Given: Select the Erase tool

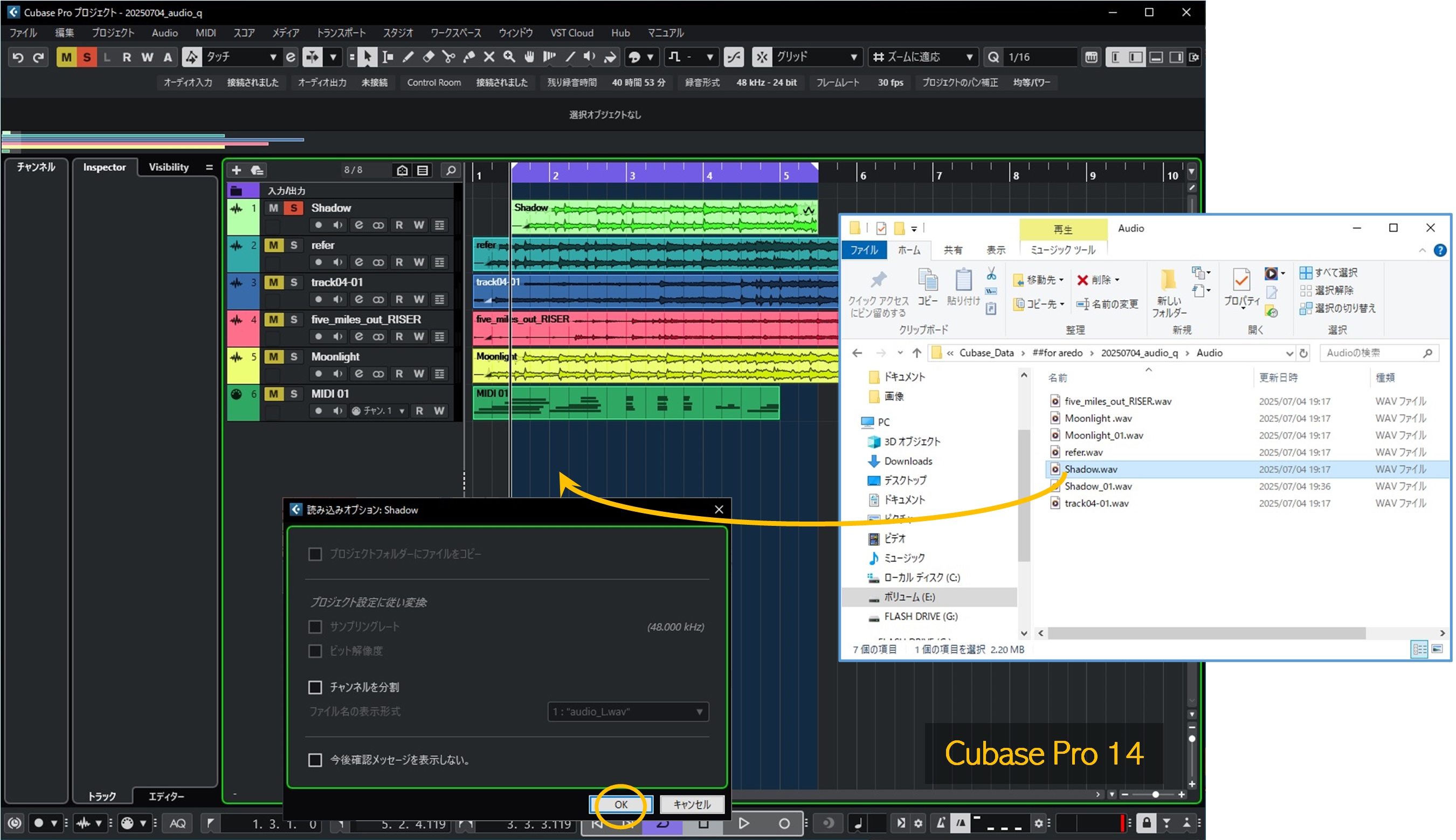Looking at the screenshot, I should [x=428, y=57].
